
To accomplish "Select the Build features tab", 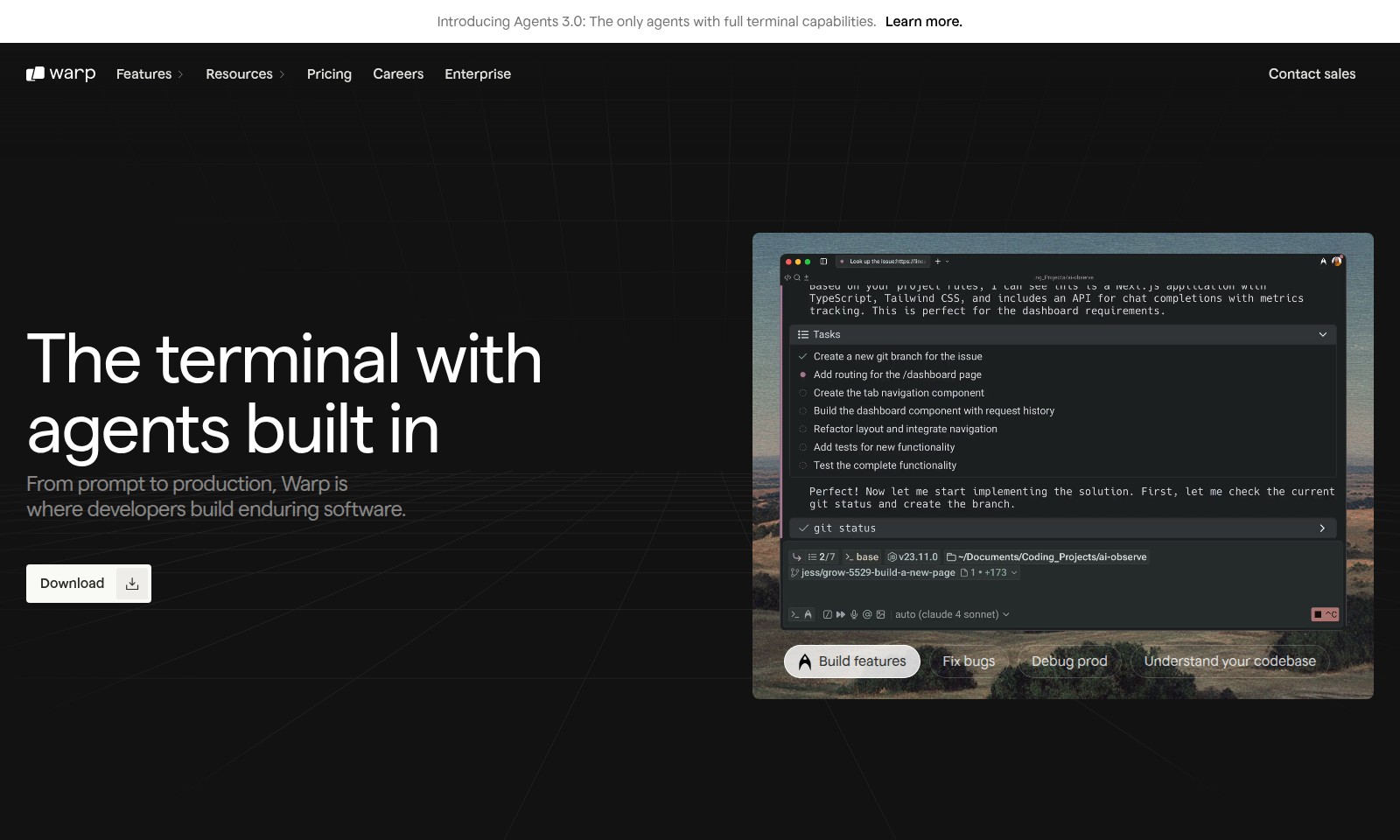I will coord(852,661).
